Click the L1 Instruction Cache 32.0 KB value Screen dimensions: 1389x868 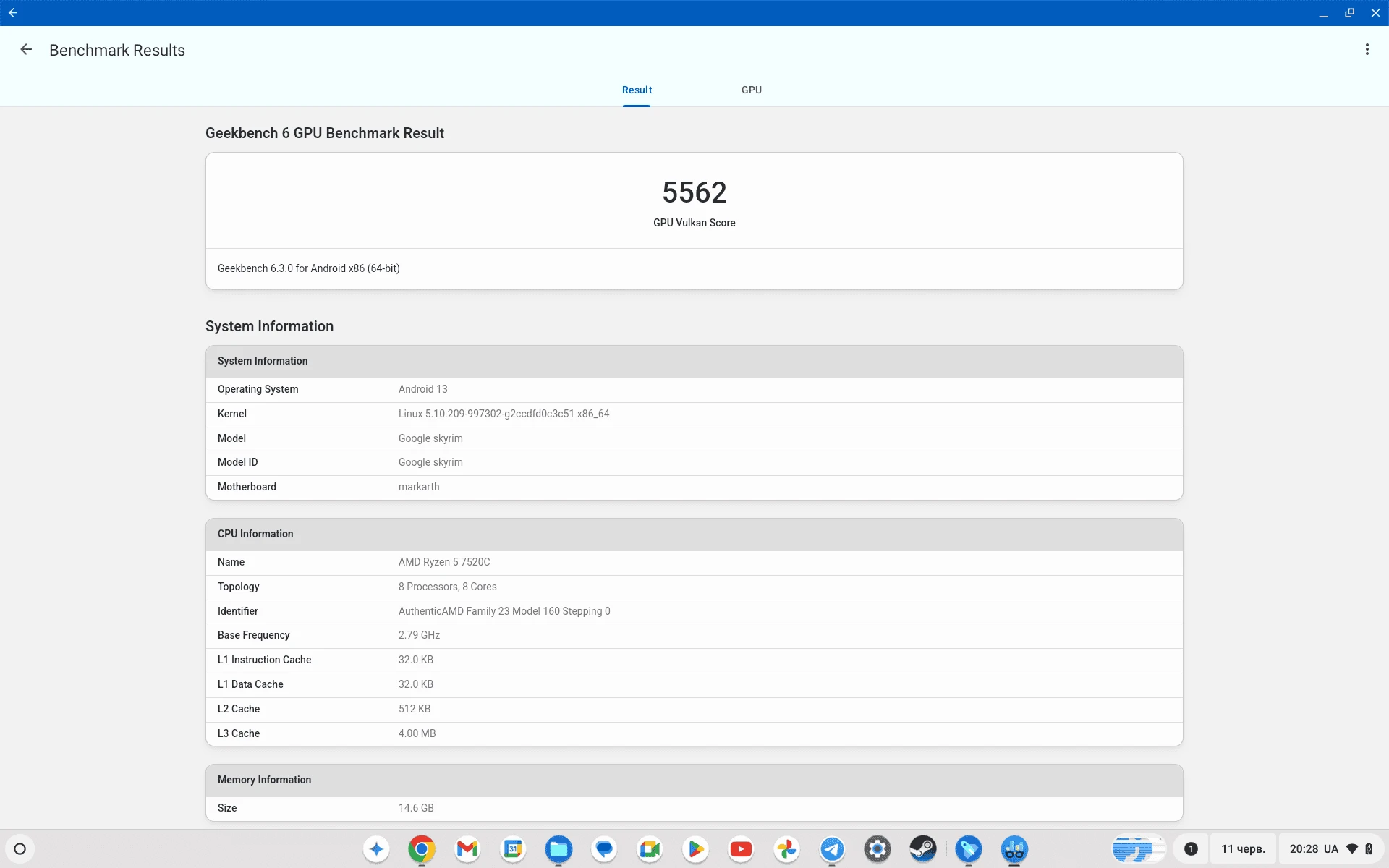(416, 660)
